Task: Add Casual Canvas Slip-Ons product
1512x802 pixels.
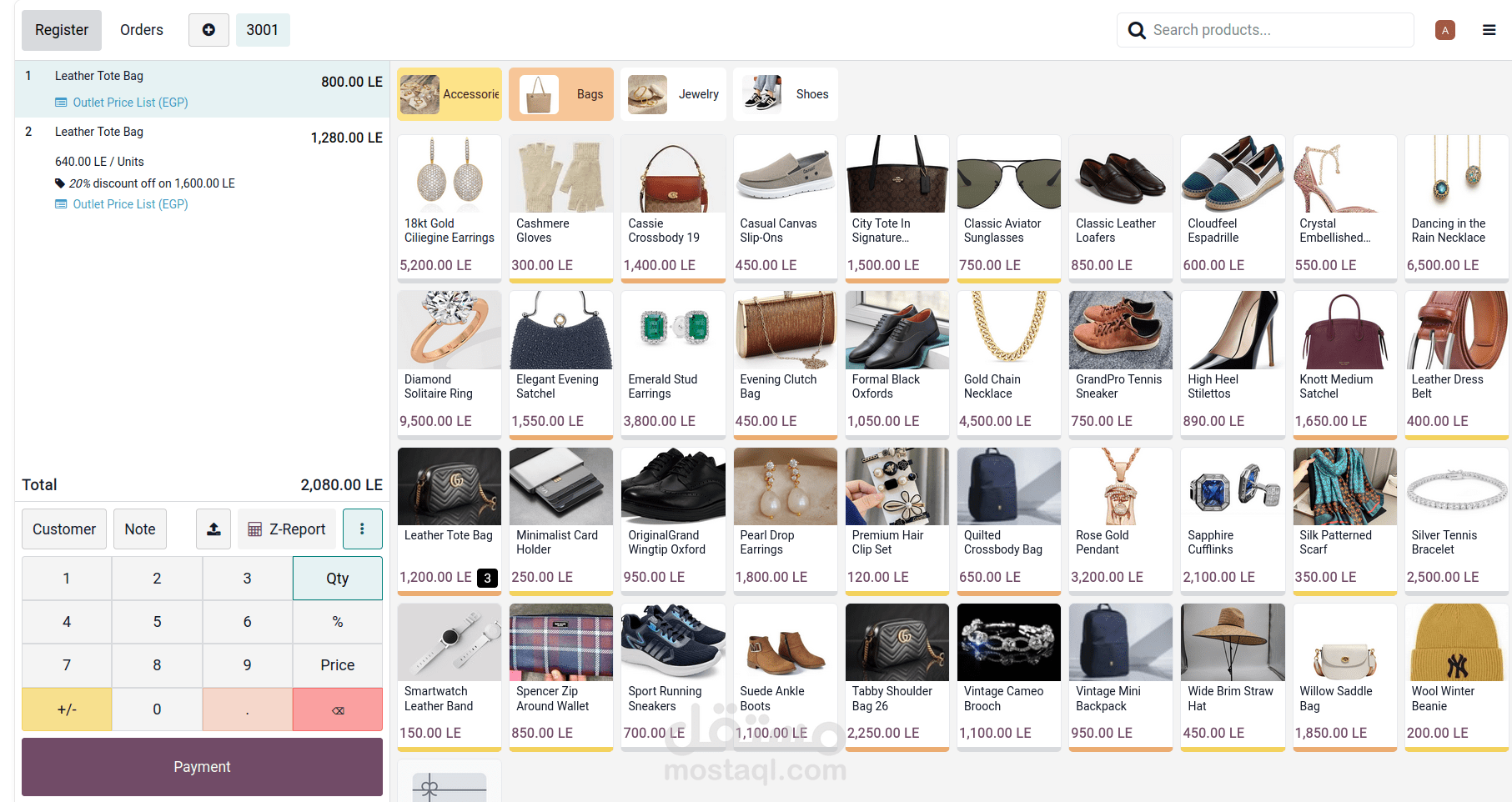Action: coord(785,208)
